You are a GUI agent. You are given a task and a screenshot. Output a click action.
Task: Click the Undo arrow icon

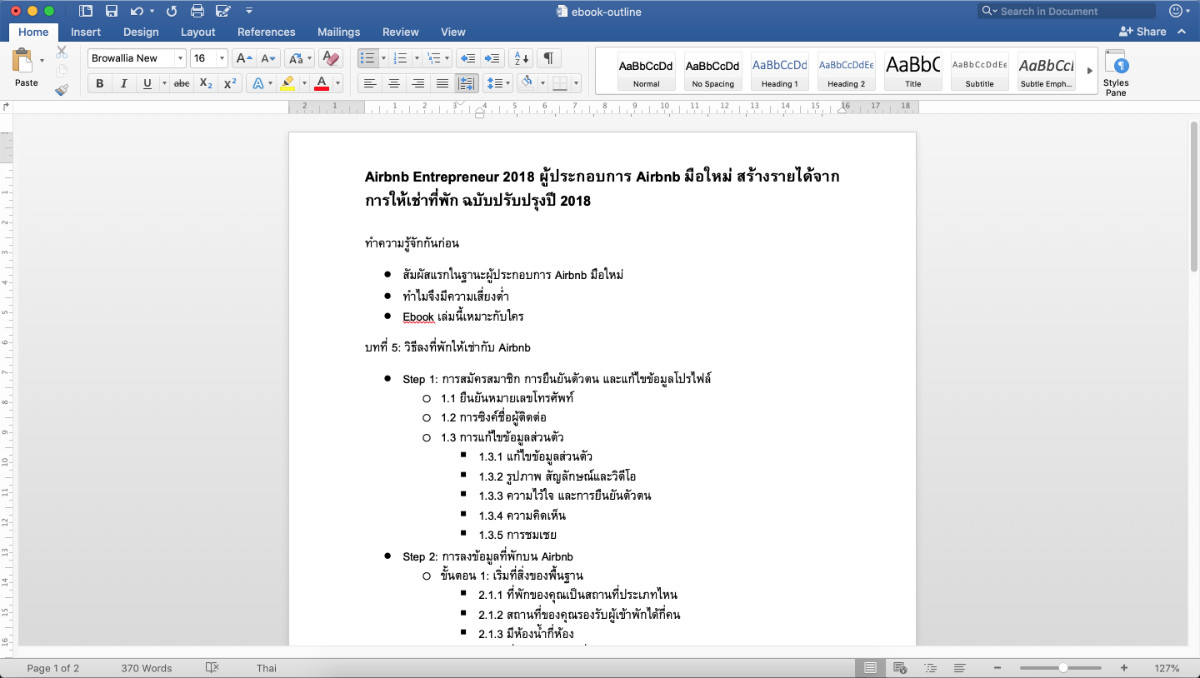pyautogui.click(x=137, y=11)
